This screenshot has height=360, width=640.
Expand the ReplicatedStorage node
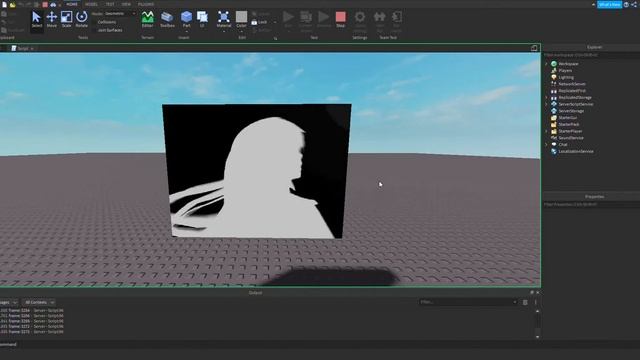(547, 98)
